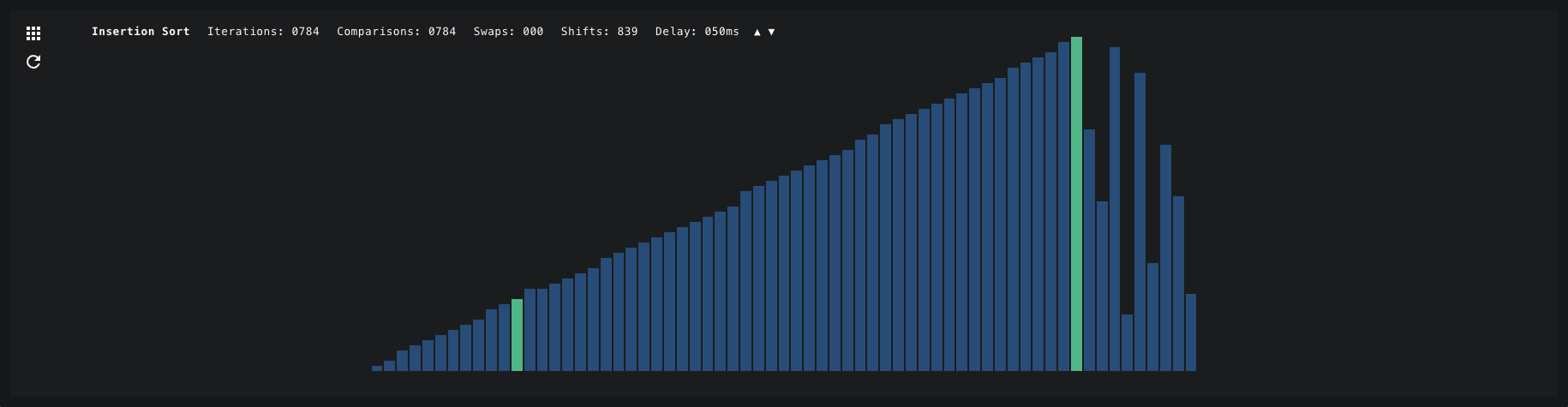Click the Delay: 050ms value

click(697, 32)
